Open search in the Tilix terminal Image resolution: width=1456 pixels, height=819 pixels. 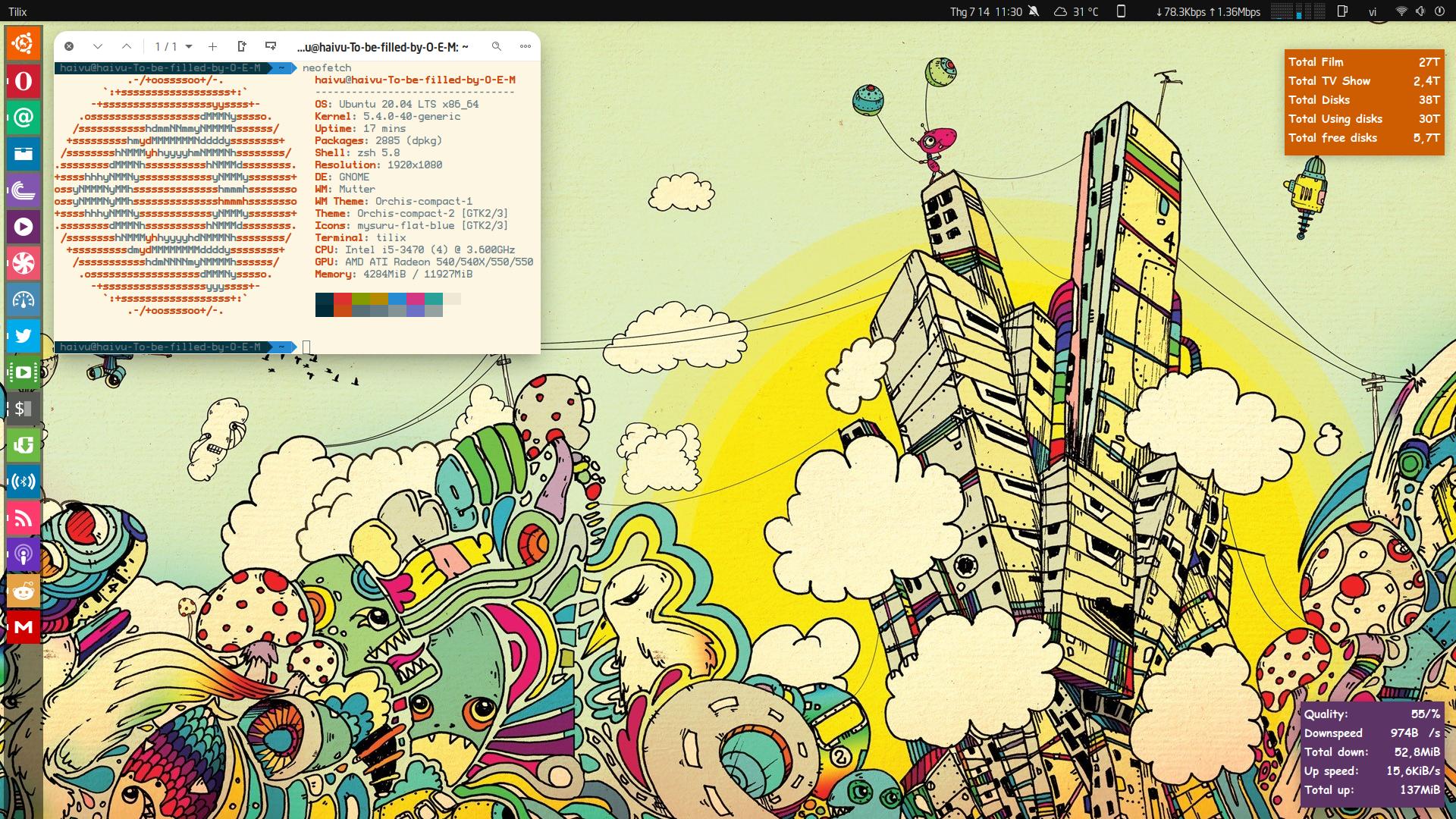[x=497, y=46]
